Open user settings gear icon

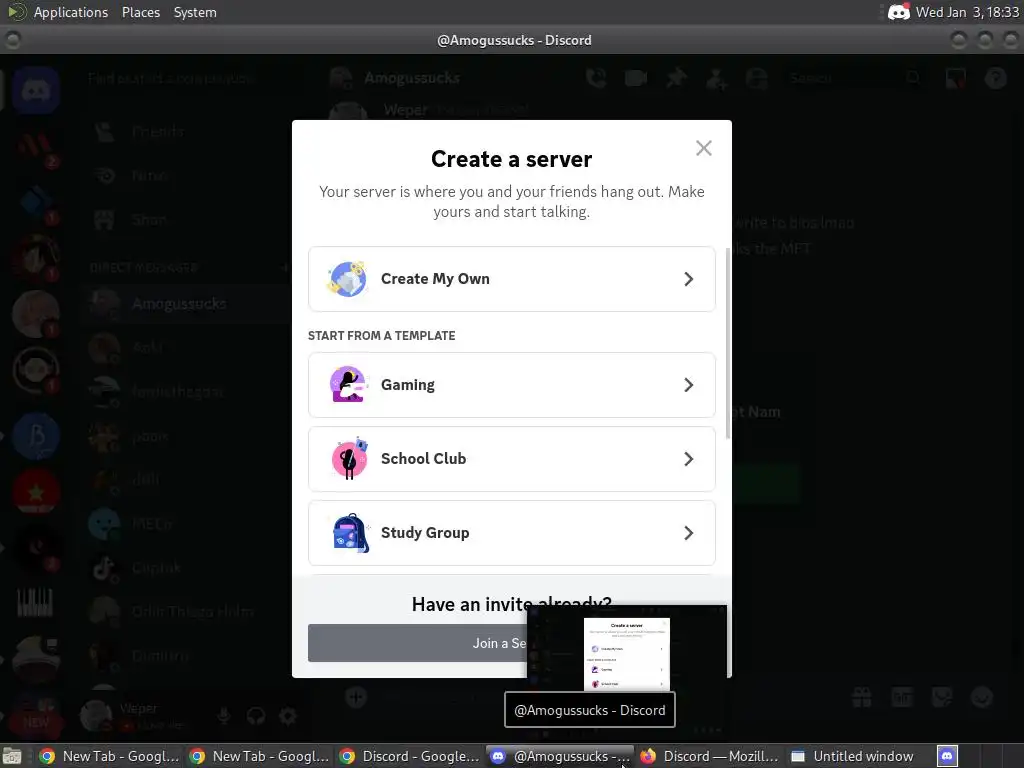288,716
